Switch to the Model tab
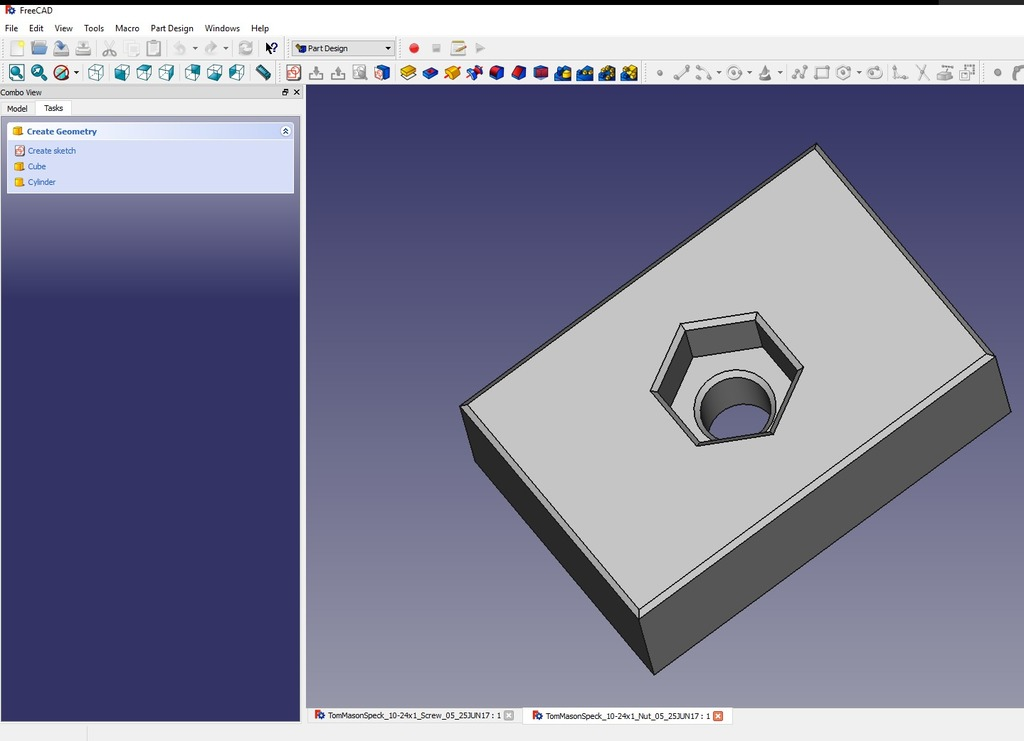Image resolution: width=1024 pixels, height=741 pixels. (x=17, y=108)
